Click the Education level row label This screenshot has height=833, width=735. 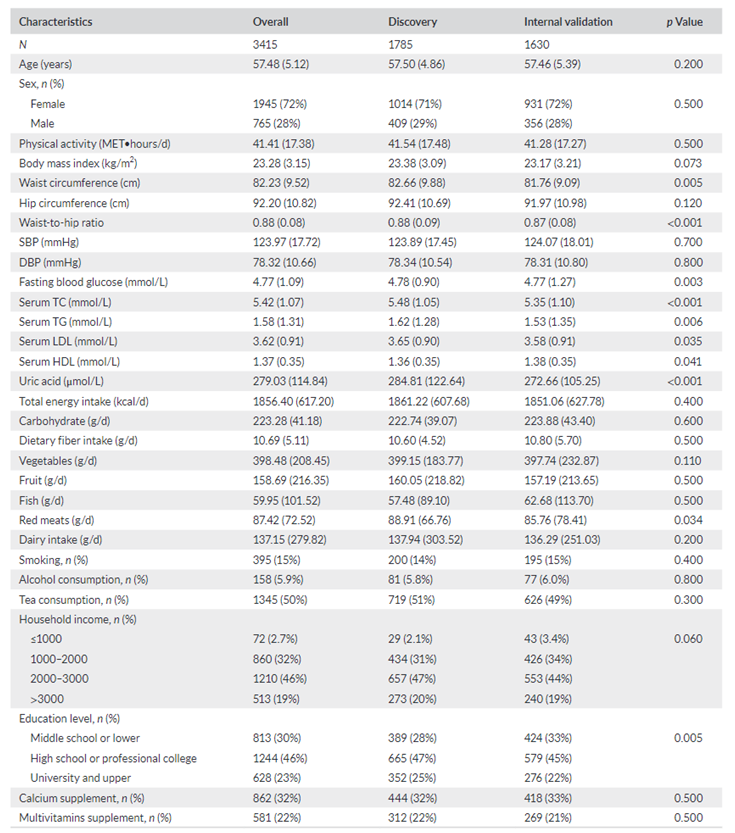pyautogui.click(x=70, y=718)
